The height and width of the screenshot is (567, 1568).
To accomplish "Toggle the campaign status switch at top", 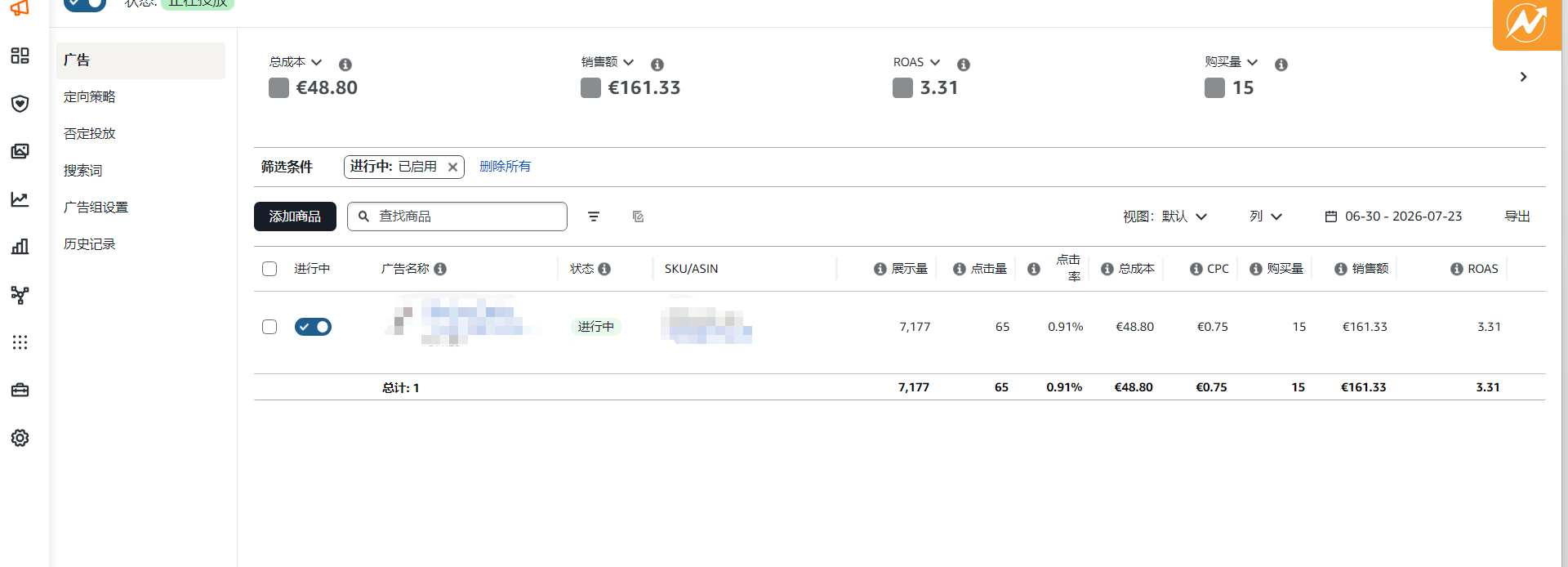I will (x=85, y=4).
